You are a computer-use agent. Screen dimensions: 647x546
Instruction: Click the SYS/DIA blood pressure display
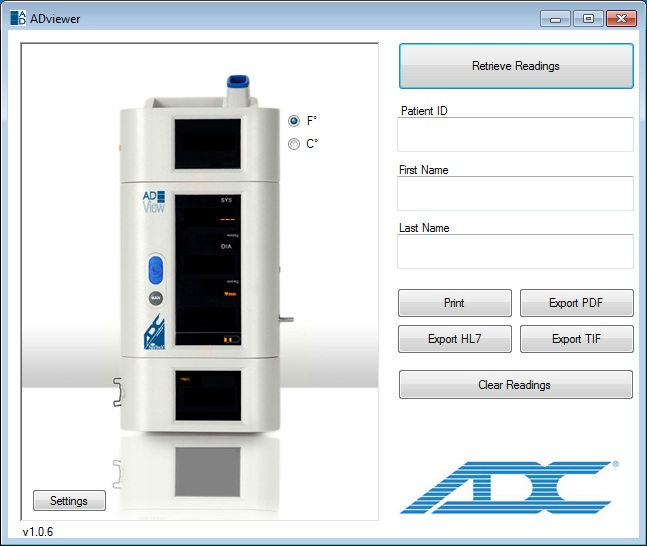[x=208, y=270]
